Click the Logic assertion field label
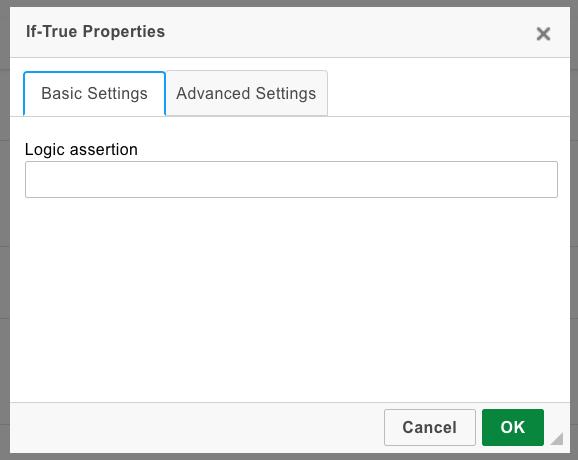578x460 pixels. tap(81, 149)
